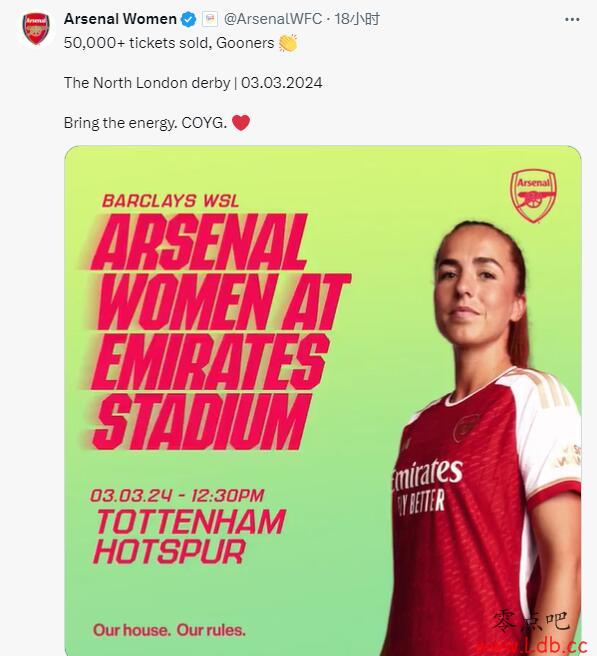Click The North London derby date line

pyautogui.click(x=193, y=82)
